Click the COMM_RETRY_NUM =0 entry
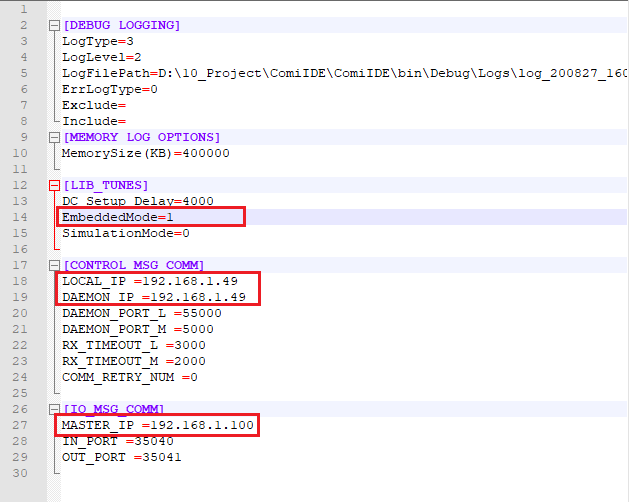 pos(129,377)
